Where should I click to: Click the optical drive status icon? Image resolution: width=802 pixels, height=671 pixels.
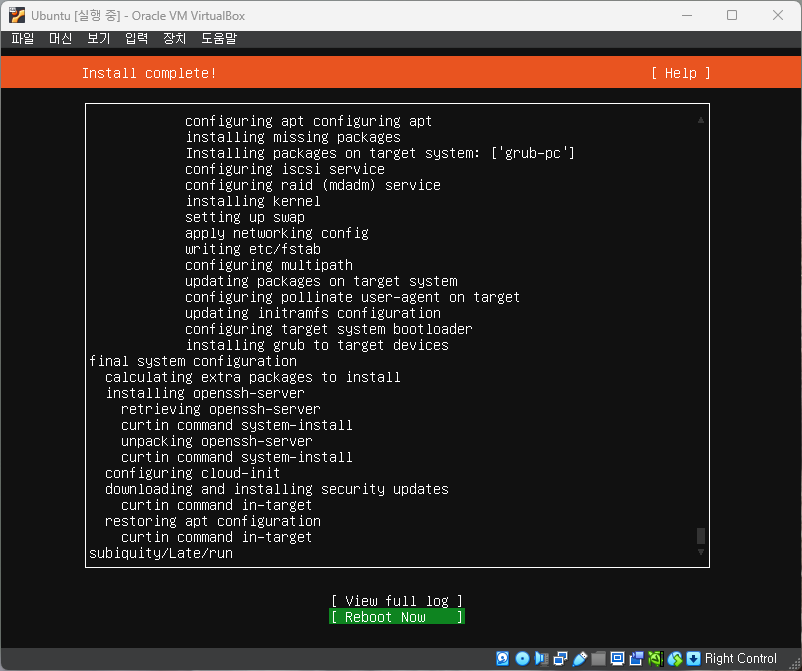click(x=522, y=658)
